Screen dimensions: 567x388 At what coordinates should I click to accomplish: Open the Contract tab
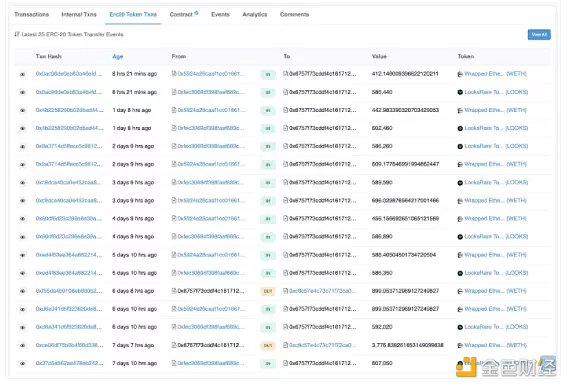[181, 14]
